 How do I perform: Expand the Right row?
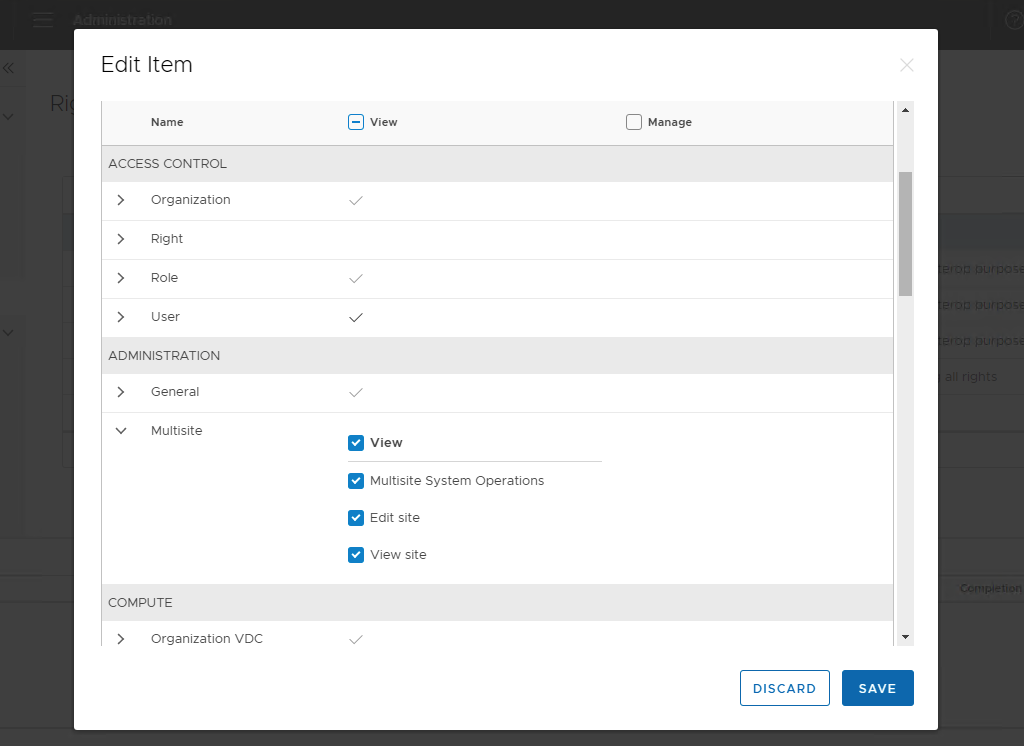point(121,239)
